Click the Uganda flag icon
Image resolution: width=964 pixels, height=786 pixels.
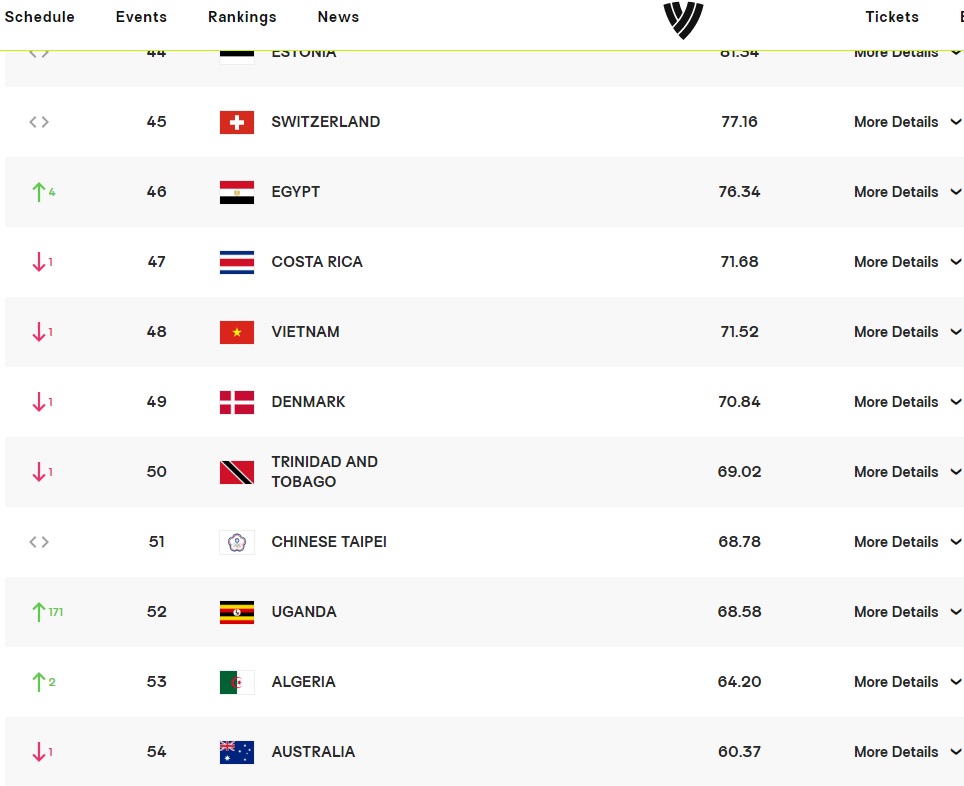click(x=237, y=613)
